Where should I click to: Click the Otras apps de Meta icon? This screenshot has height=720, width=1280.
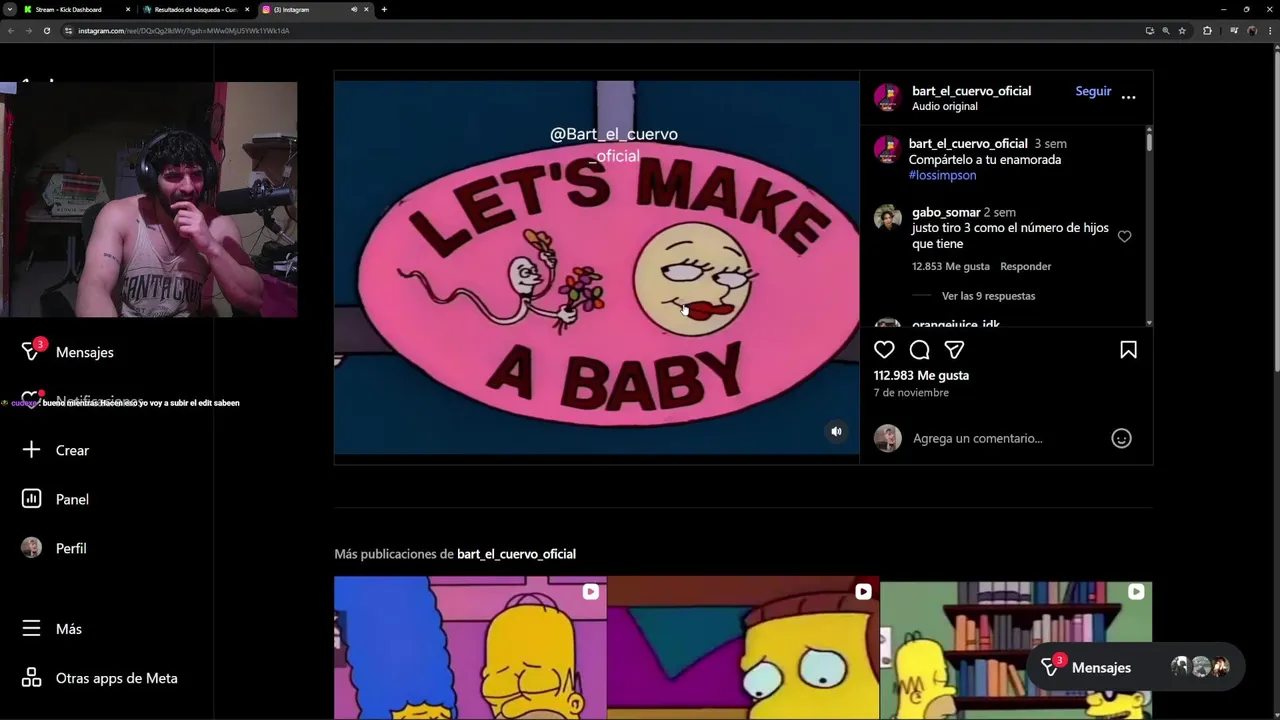pyautogui.click(x=32, y=678)
